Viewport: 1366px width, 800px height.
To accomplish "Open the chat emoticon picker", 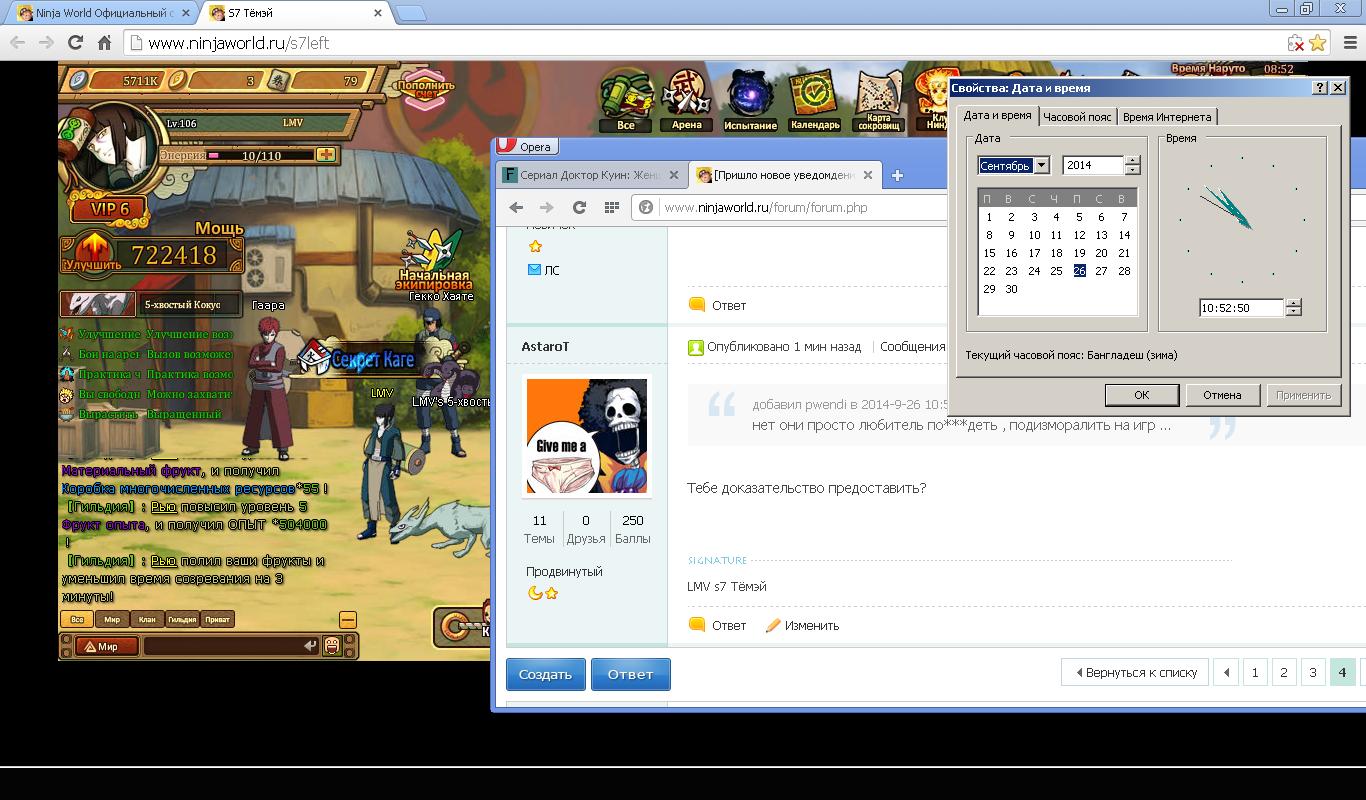I will coord(332,646).
